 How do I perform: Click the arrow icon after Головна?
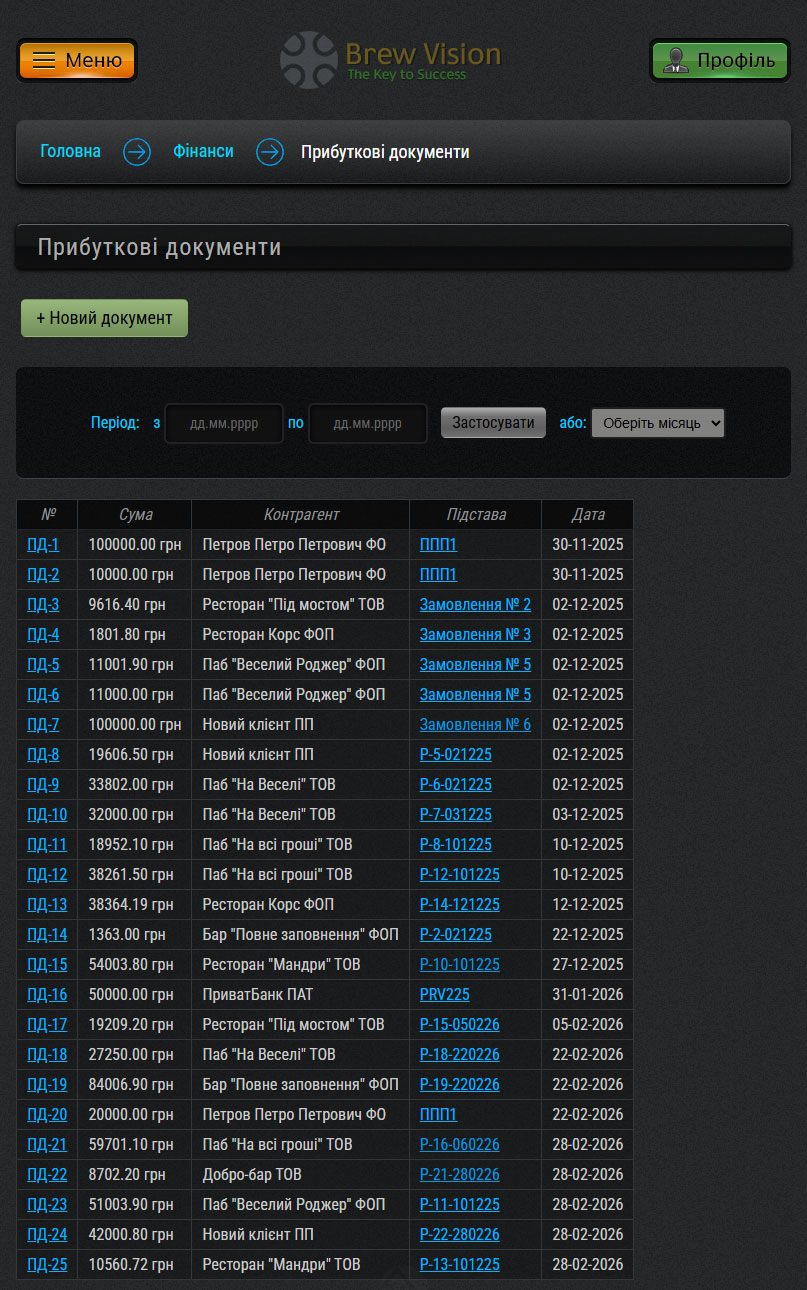coord(137,152)
